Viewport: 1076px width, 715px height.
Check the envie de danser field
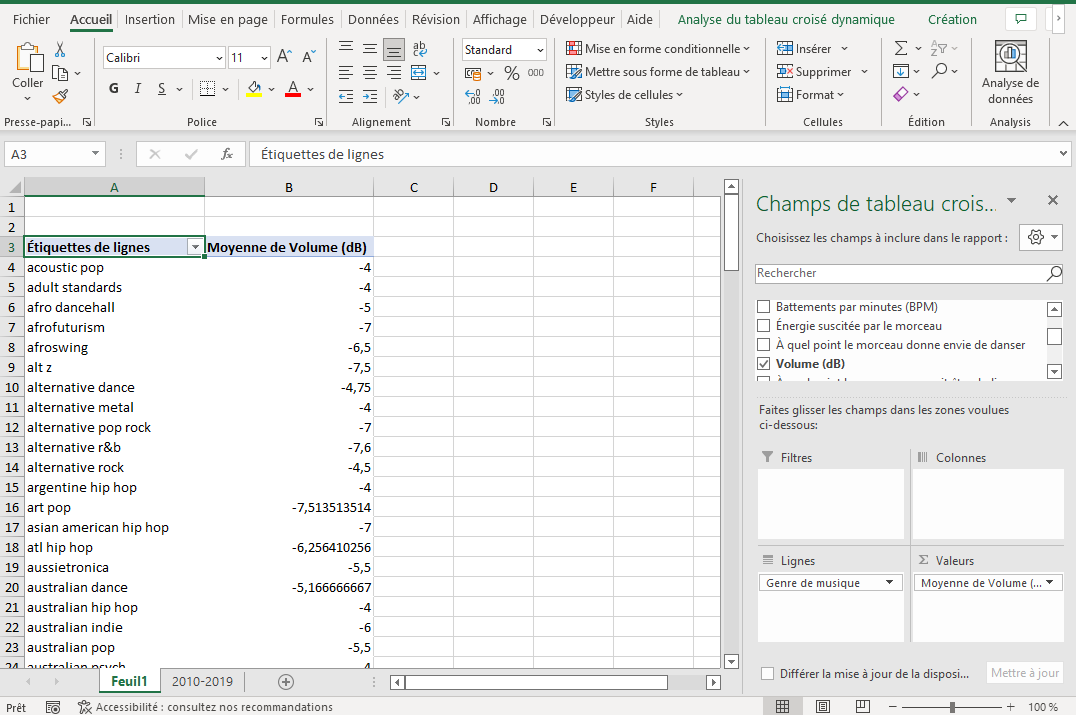[763, 344]
